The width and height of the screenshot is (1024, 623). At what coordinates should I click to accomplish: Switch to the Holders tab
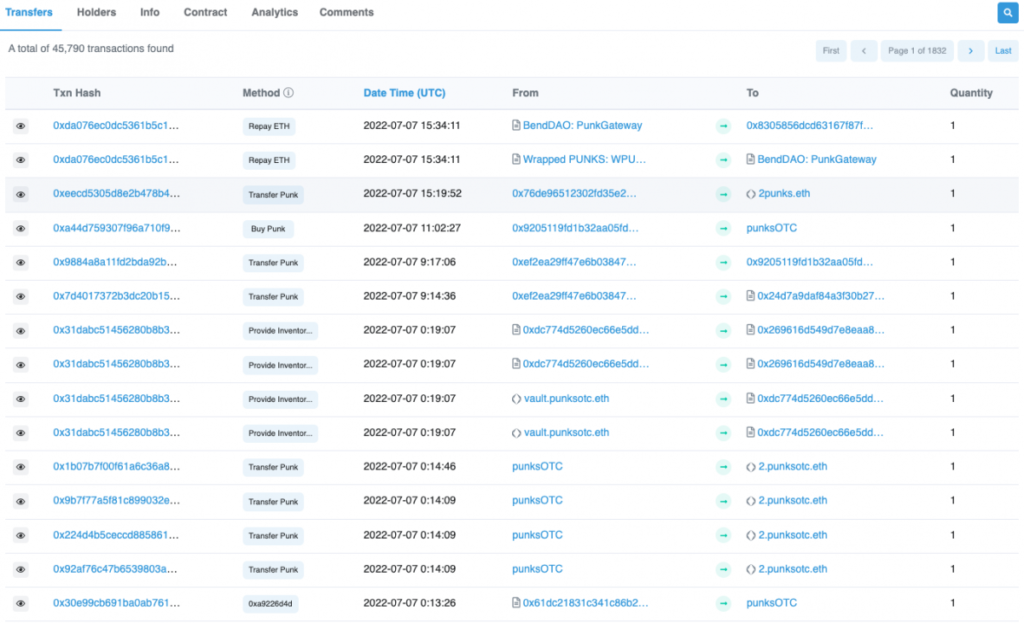pos(96,12)
